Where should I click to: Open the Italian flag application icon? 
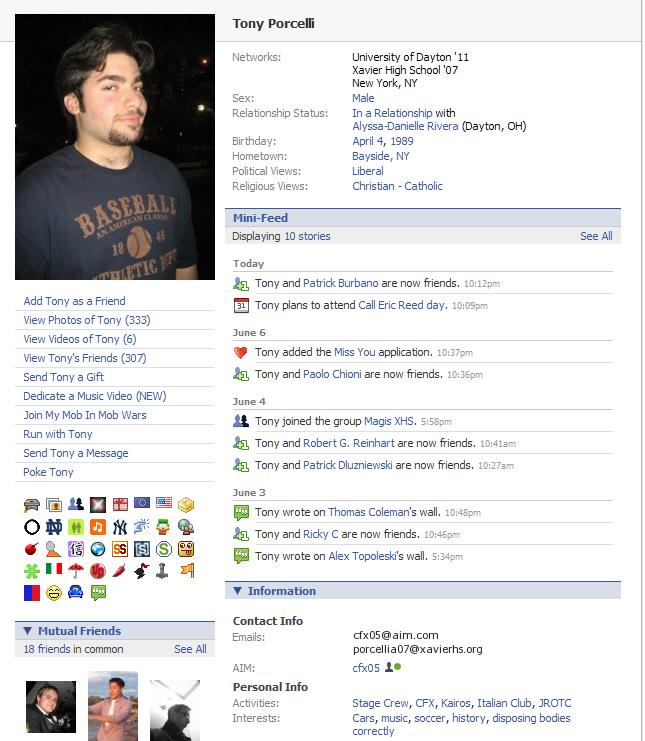point(54,569)
